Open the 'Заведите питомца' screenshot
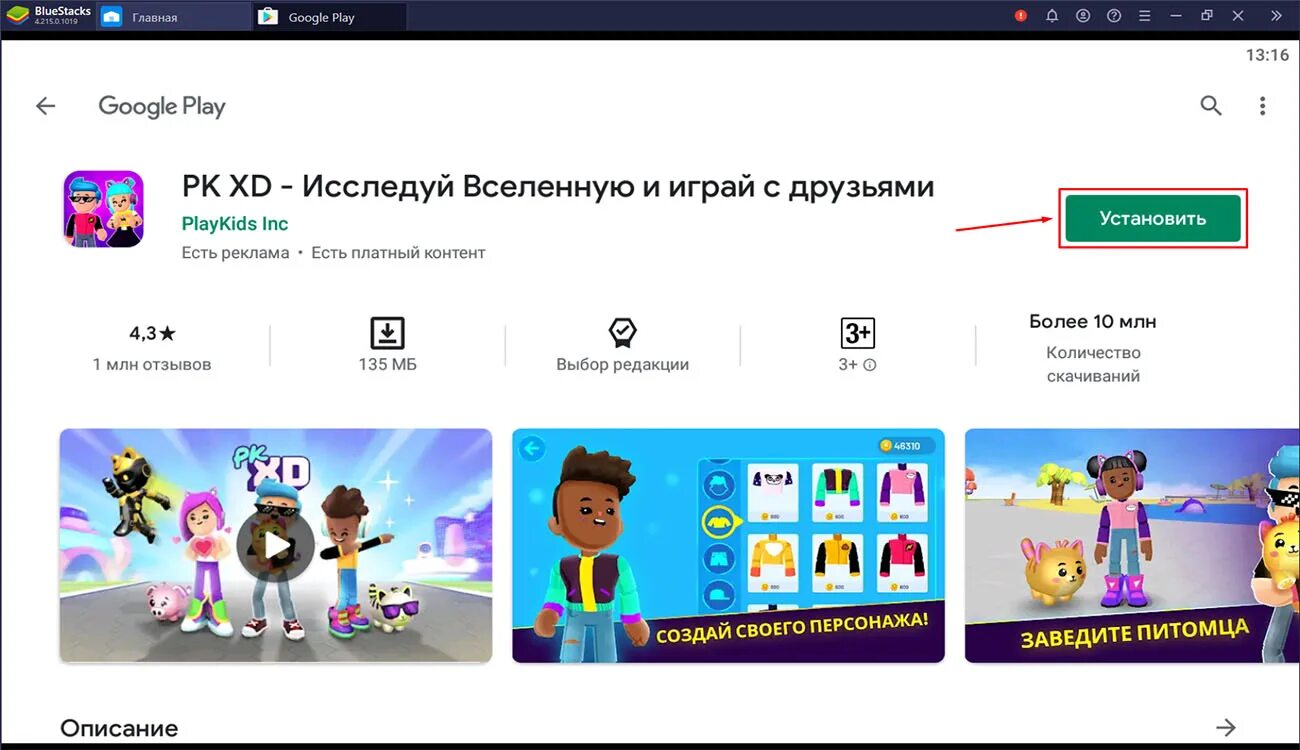Image resolution: width=1300 pixels, height=750 pixels. pos(1132,546)
